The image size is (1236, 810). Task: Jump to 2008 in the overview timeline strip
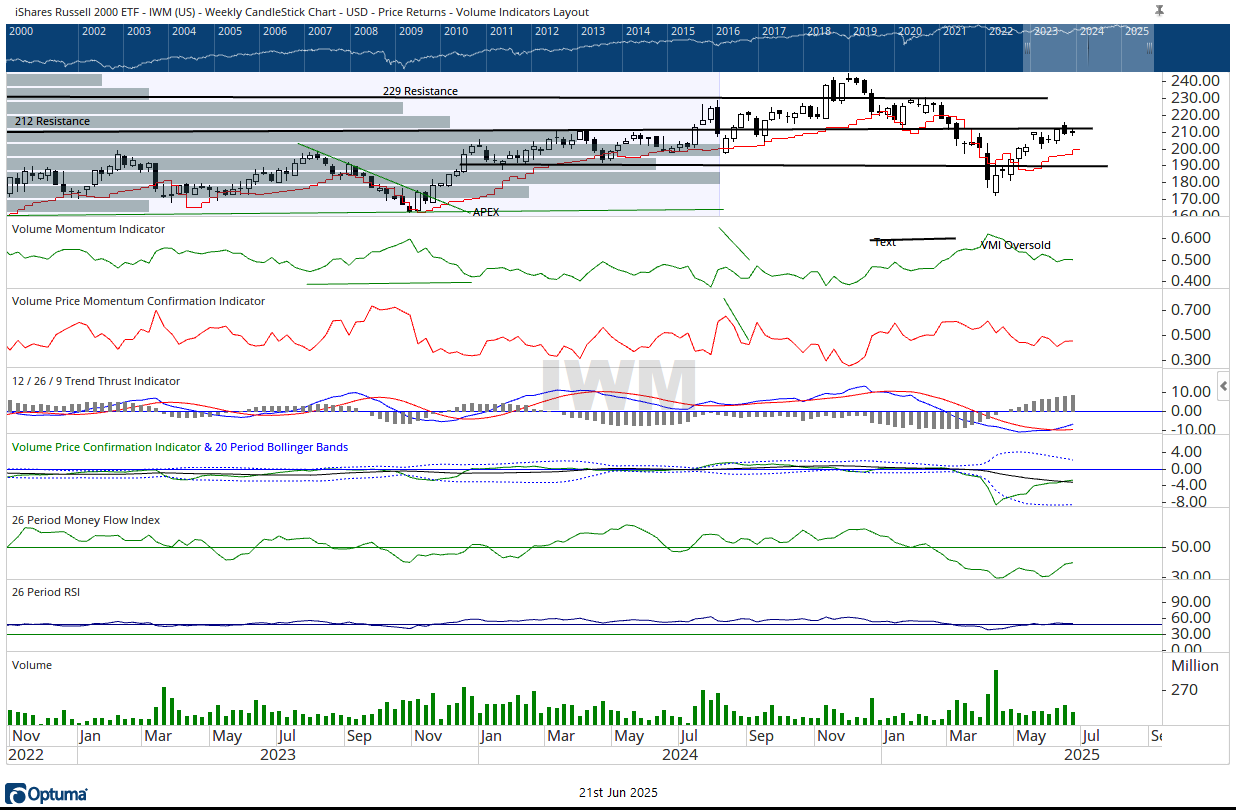click(x=366, y=31)
